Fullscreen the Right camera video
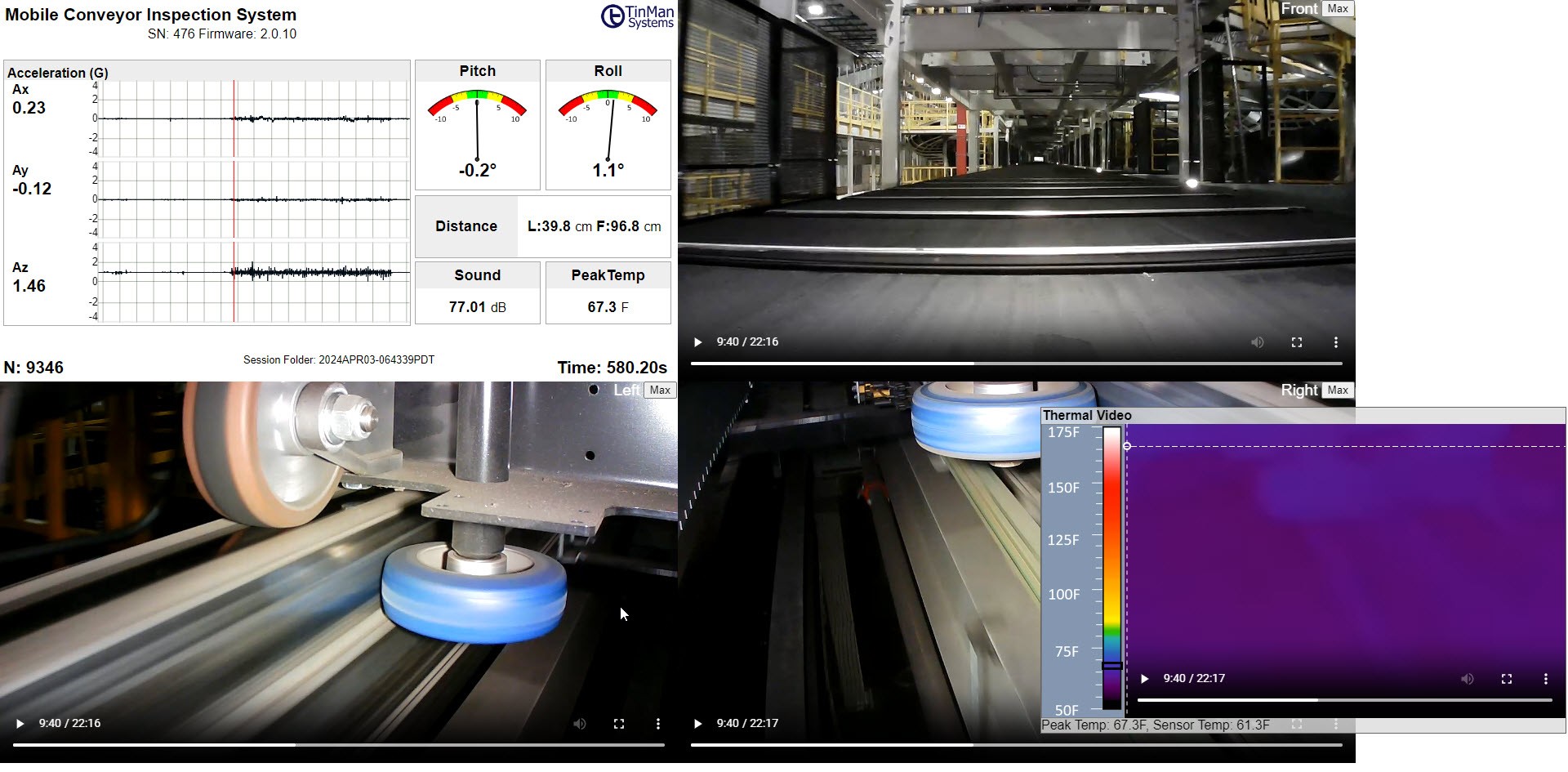The width and height of the screenshot is (1568, 772). (1297, 724)
